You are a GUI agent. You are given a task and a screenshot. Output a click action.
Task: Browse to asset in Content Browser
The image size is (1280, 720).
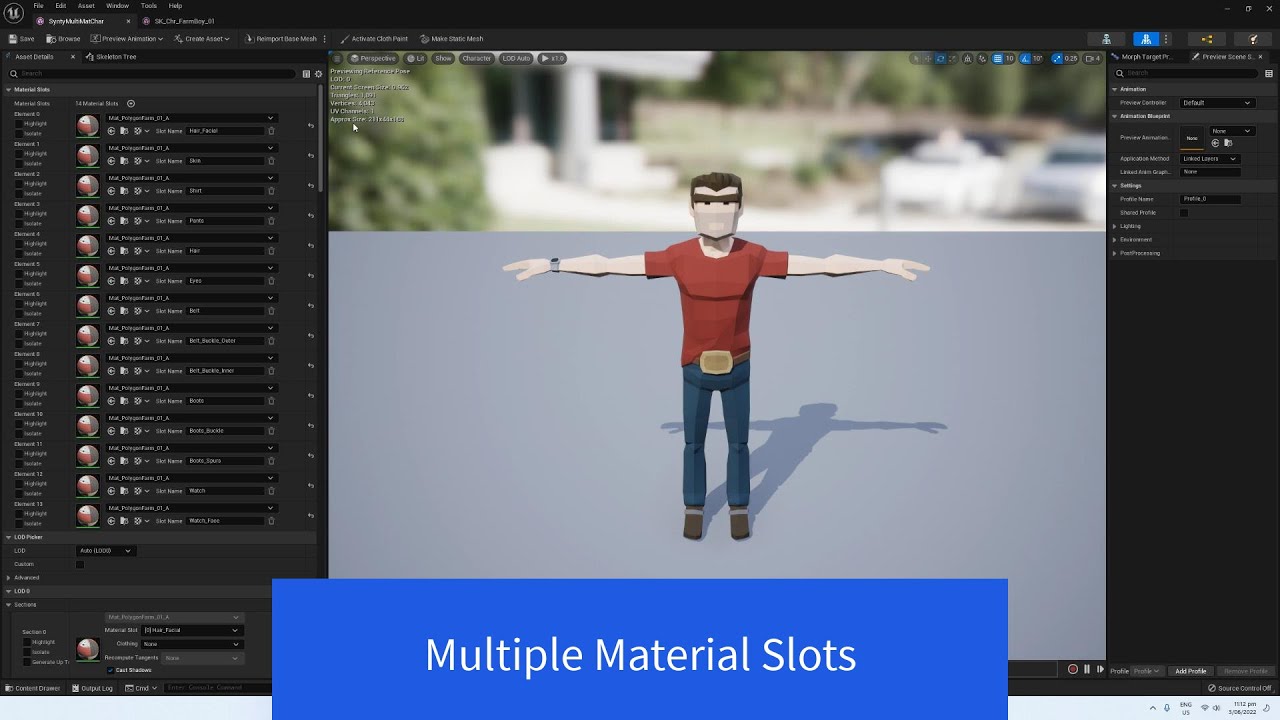pyautogui.click(x=63, y=39)
